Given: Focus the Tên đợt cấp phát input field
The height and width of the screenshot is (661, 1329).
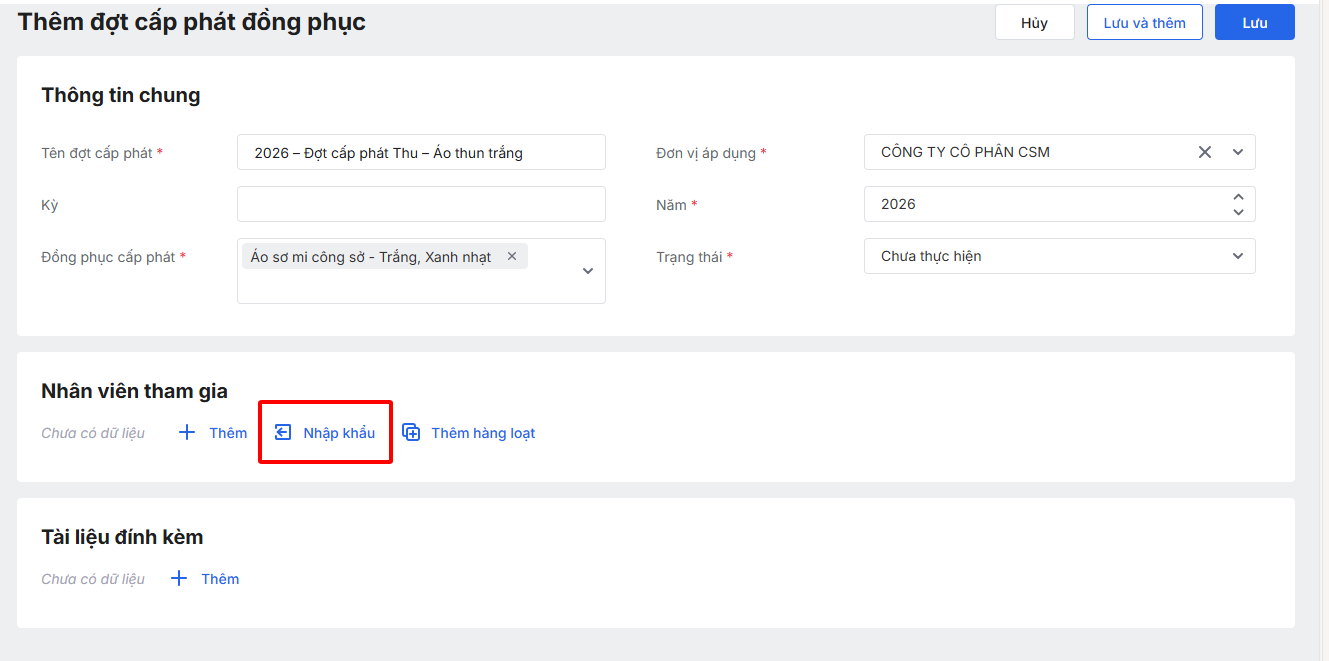Looking at the screenshot, I should pyautogui.click(x=421, y=153).
